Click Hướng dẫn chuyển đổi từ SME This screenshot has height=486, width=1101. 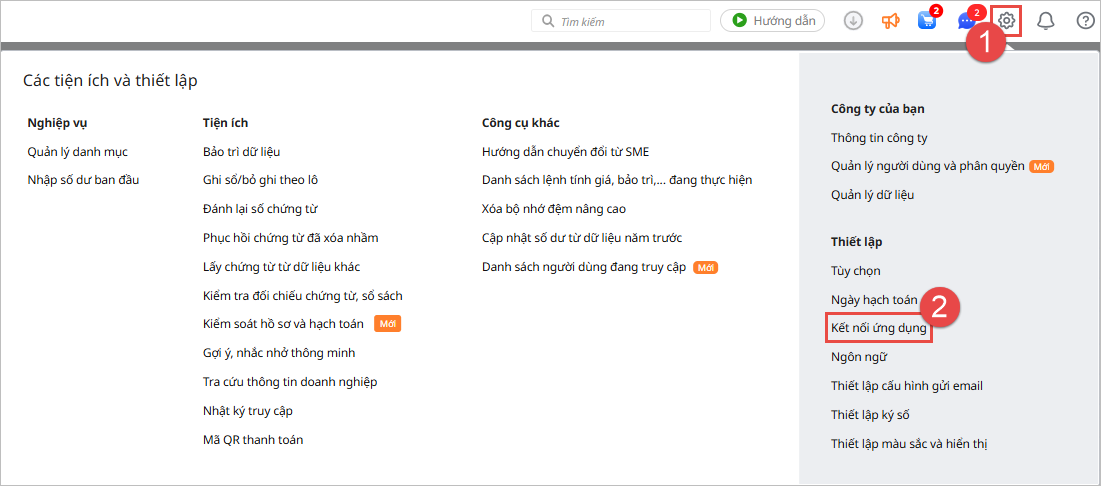pyautogui.click(x=565, y=152)
